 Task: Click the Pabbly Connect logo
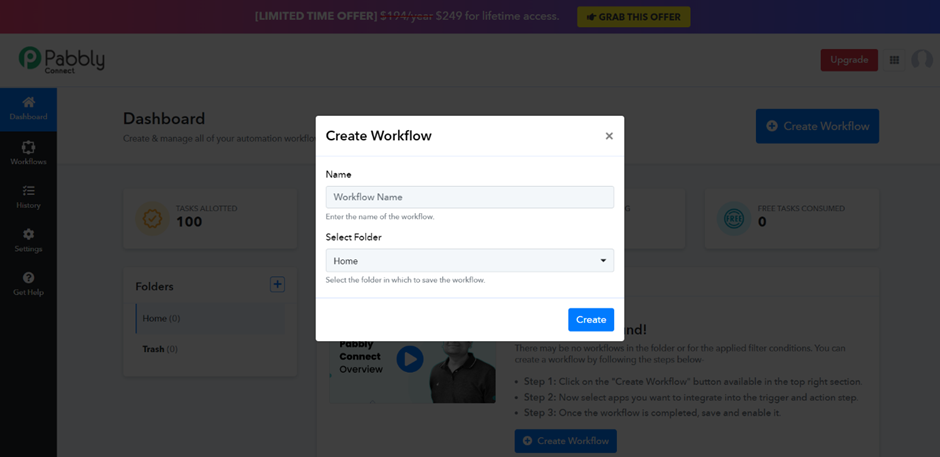[62, 60]
